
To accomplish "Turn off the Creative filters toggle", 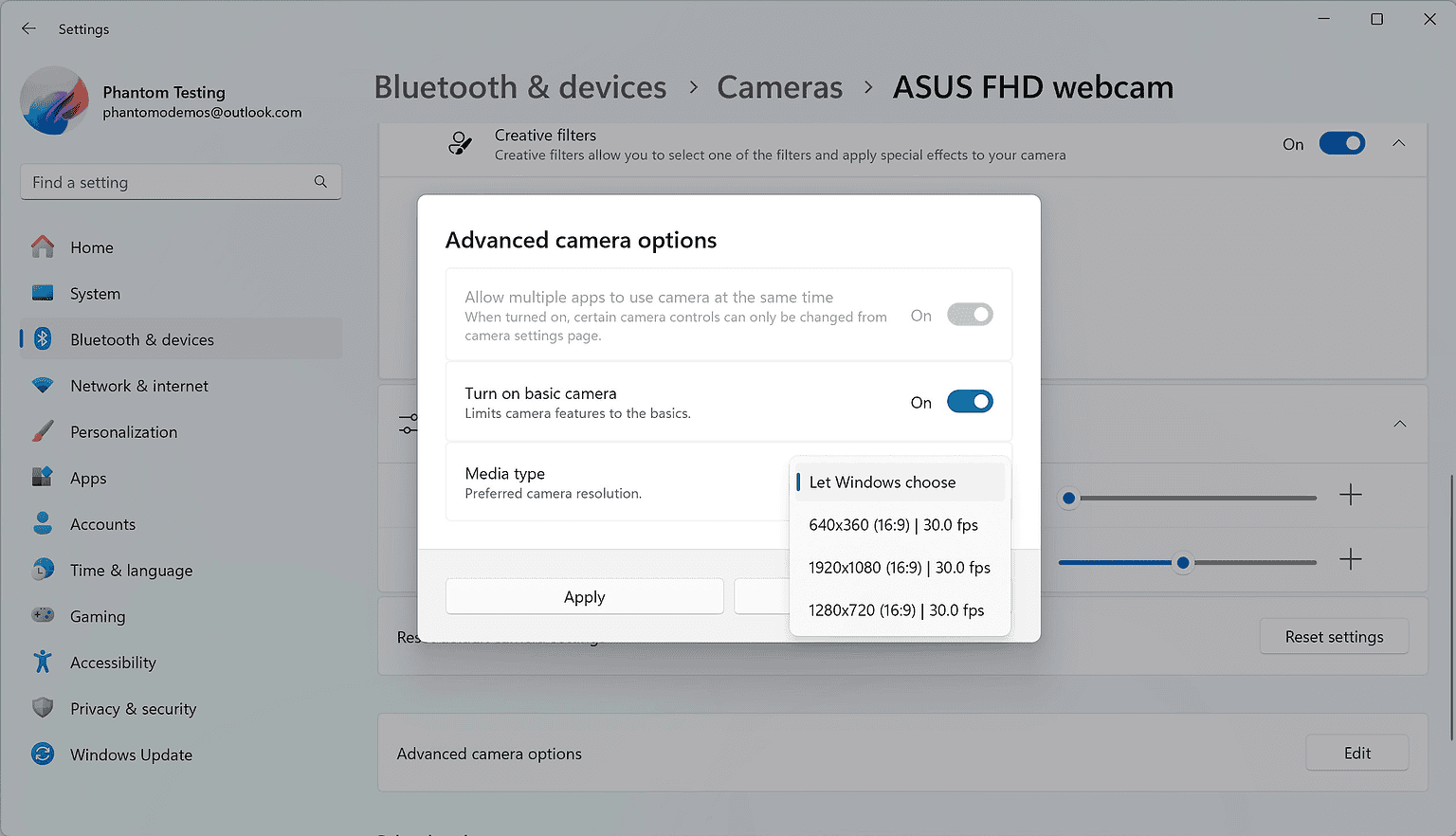I will pyautogui.click(x=1342, y=143).
